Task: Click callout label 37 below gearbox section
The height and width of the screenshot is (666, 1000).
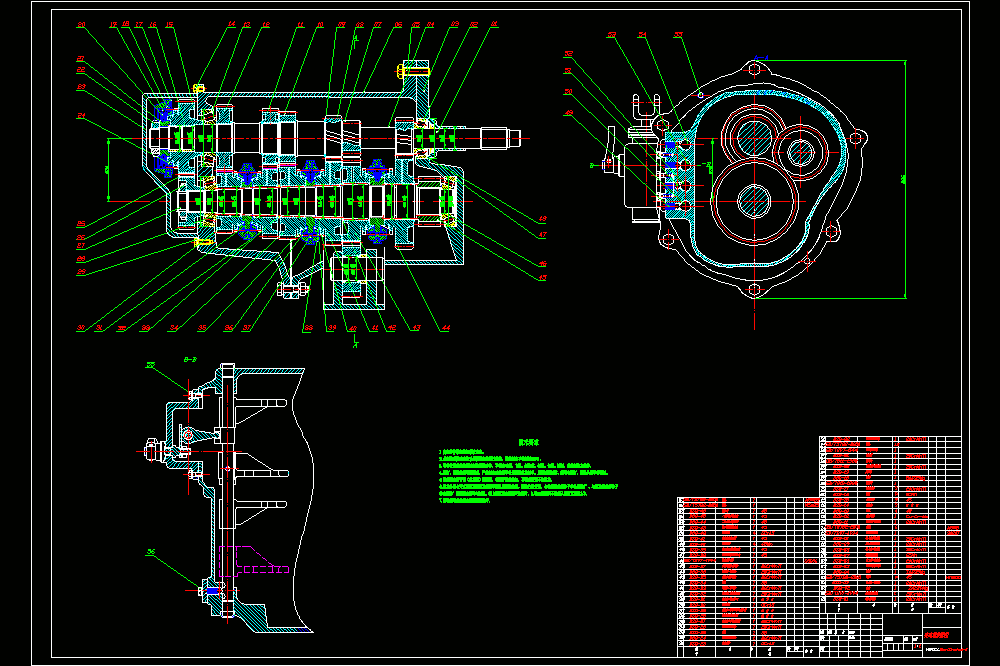Action: 247,328
